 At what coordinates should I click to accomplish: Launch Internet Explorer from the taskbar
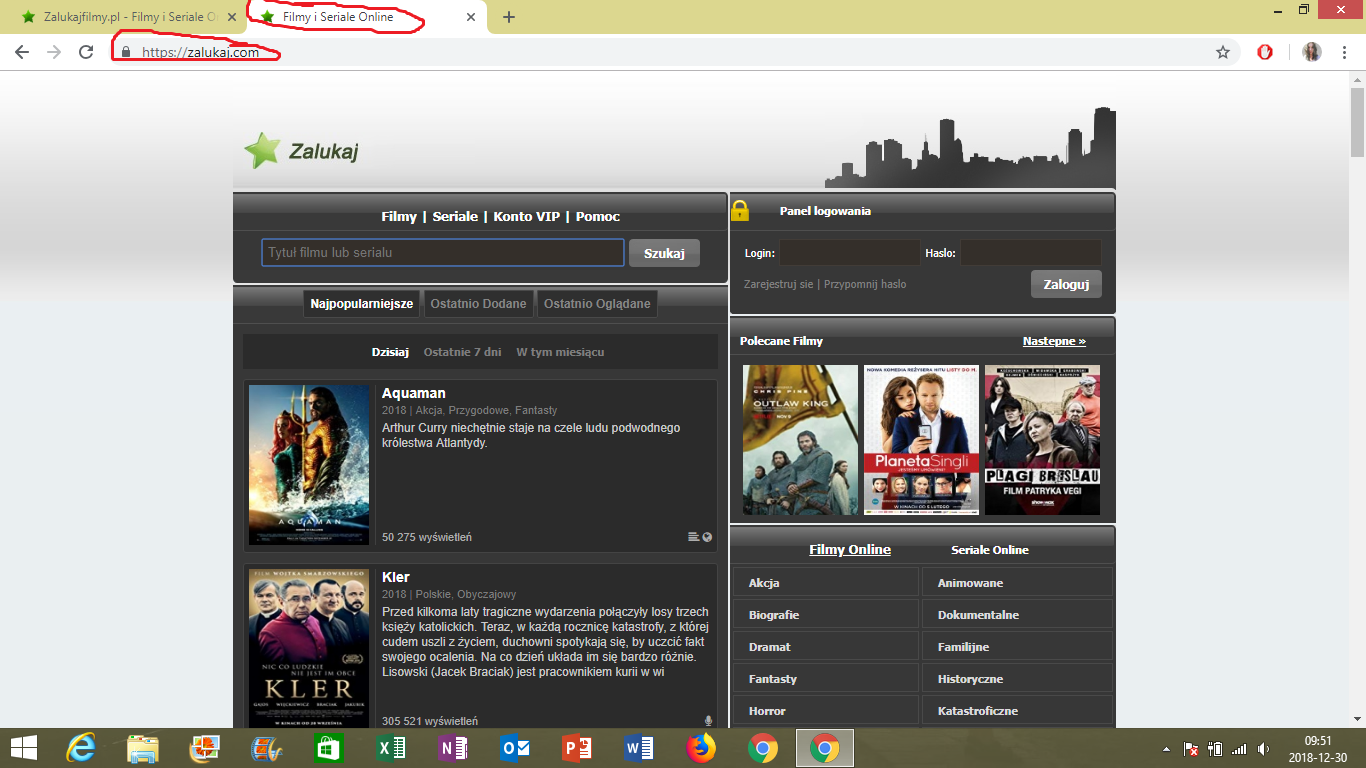(x=80, y=748)
